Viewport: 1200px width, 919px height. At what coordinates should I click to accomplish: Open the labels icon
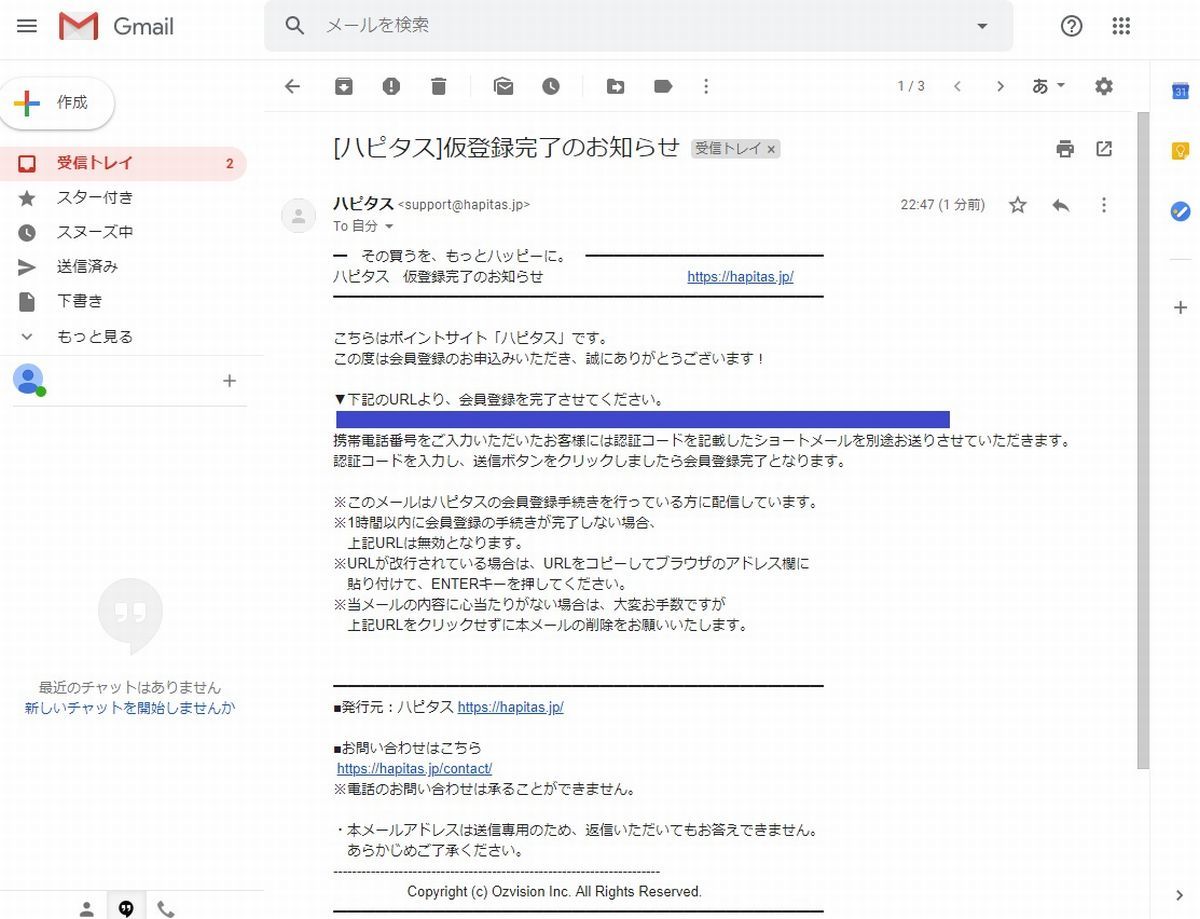(663, 87)
